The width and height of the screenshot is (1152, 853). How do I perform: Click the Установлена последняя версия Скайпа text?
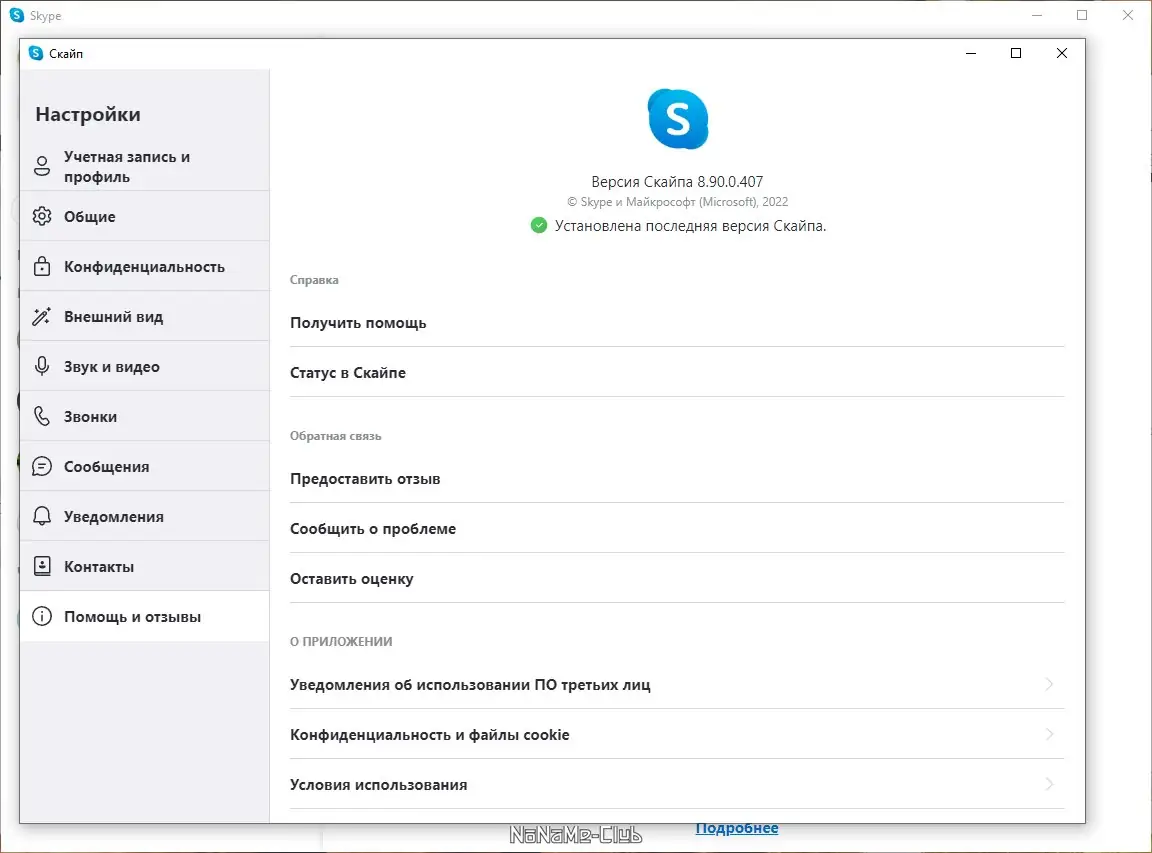(690, 226)
